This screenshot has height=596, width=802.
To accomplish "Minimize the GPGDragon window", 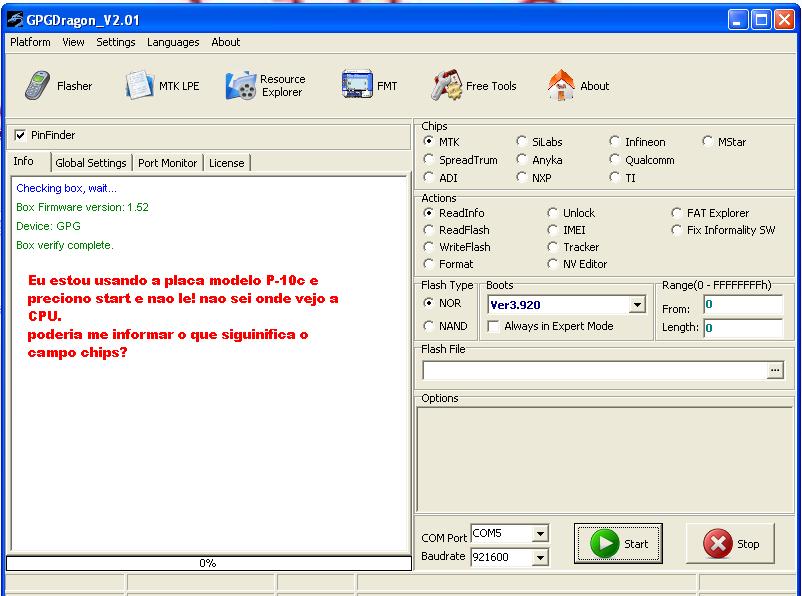I will [738, 20].
